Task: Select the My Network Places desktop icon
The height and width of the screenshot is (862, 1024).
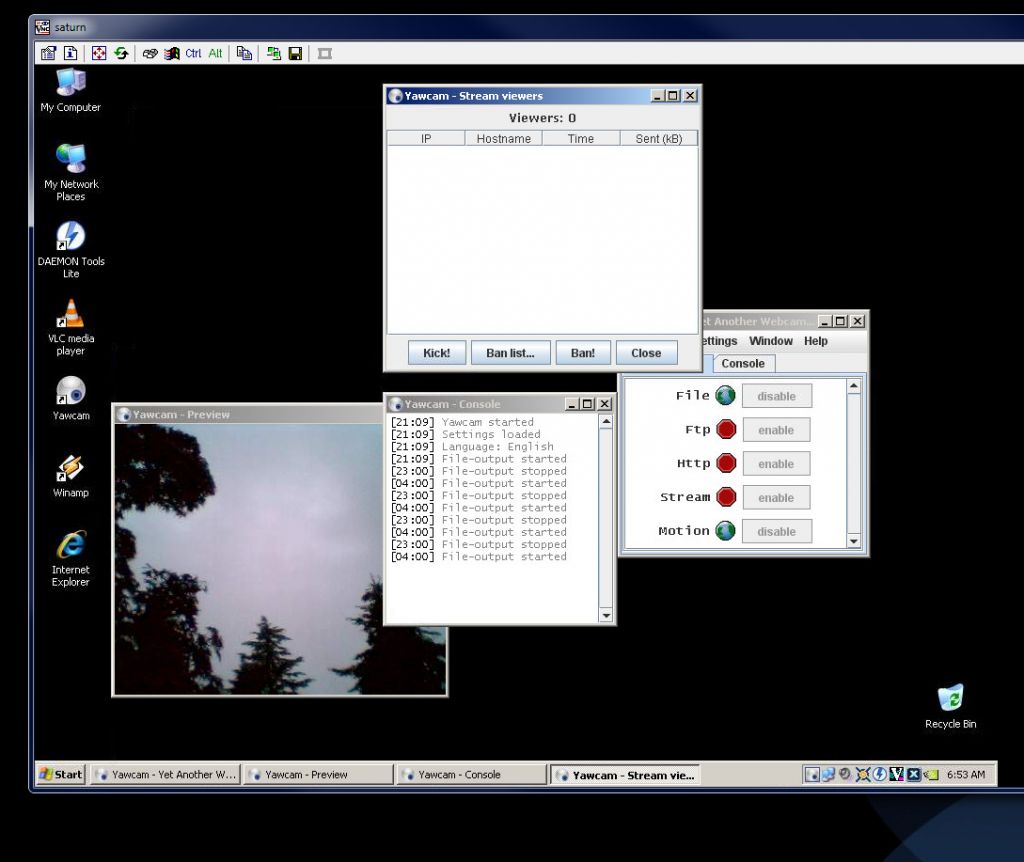Action: [71, 172]
